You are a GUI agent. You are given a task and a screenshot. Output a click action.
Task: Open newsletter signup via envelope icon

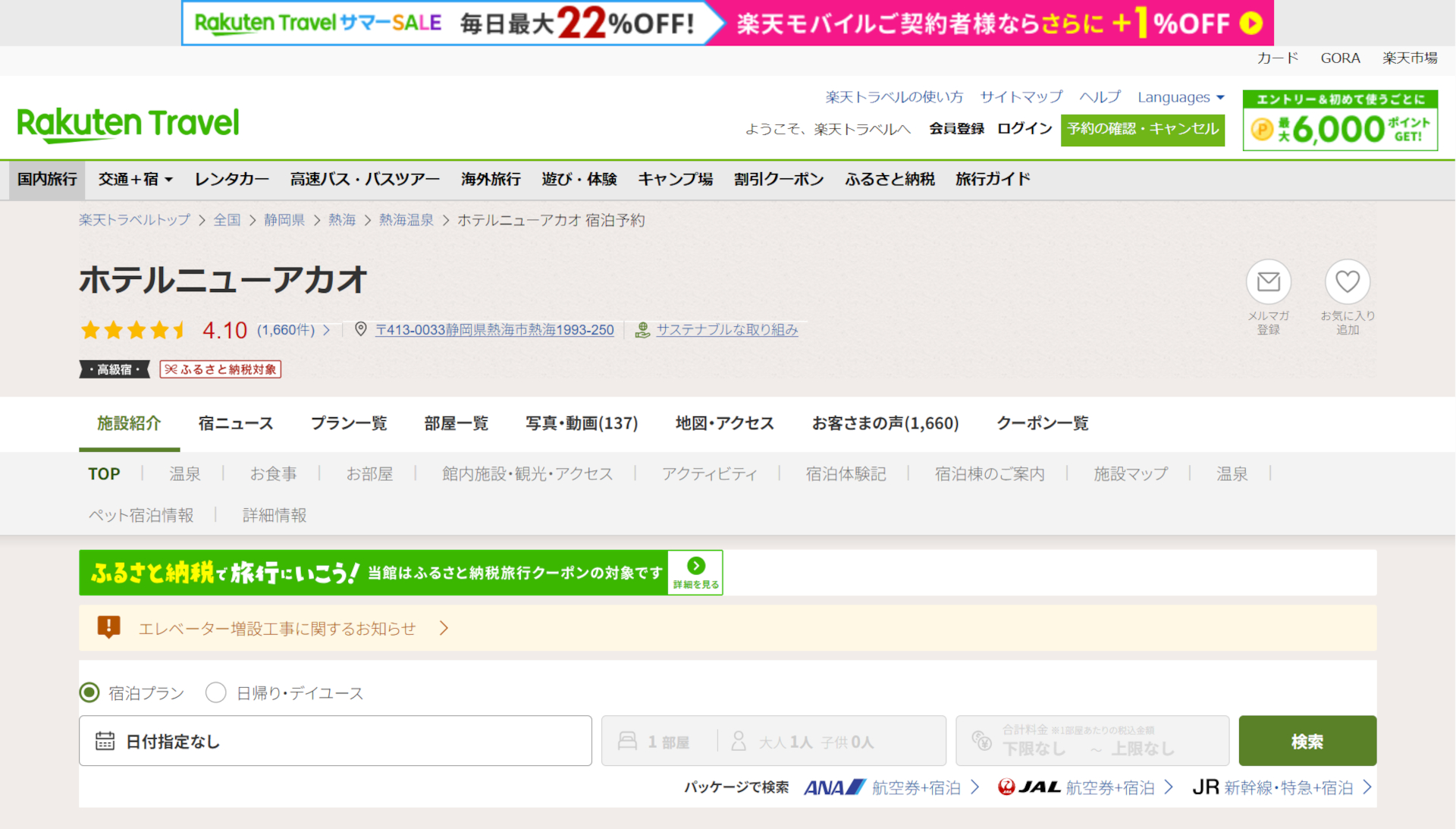(1269, 282)
